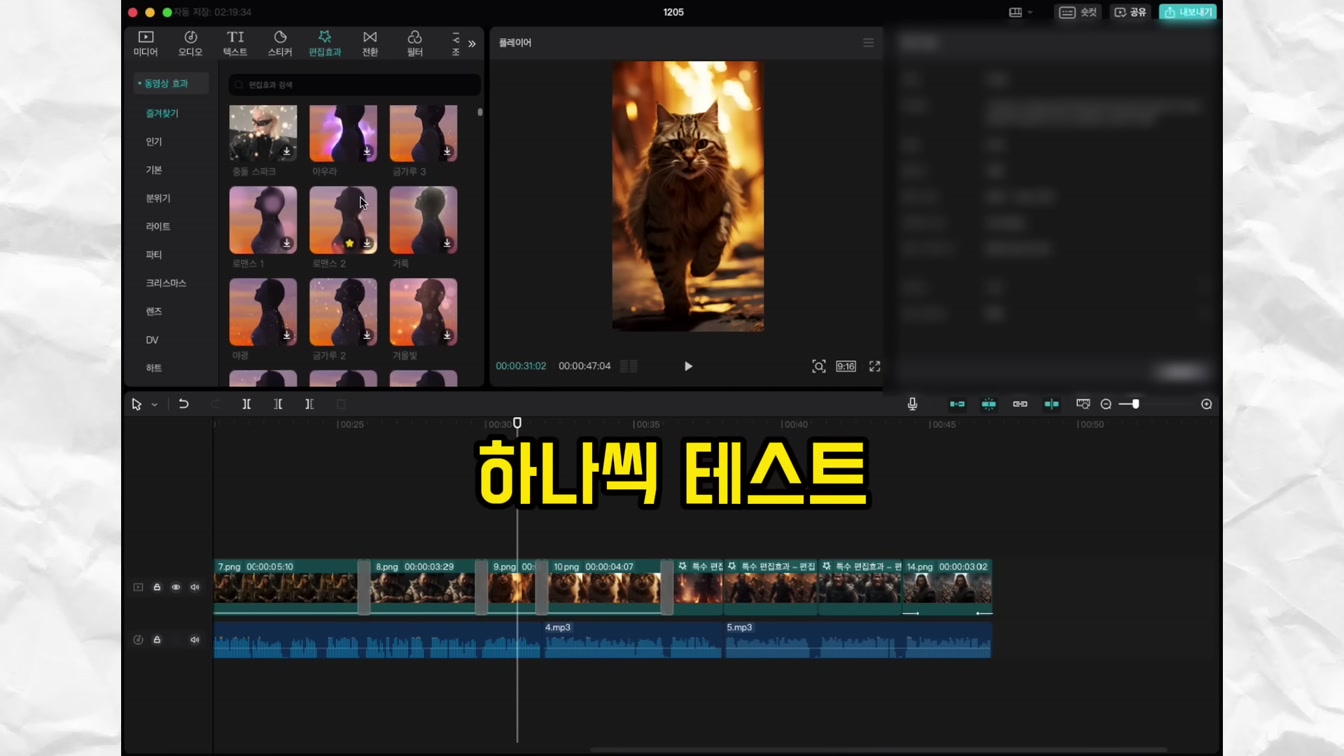Expand more tabs with double-chevron arrow
This screenshot has width=1344, height=756.
(x=472, y=44)
